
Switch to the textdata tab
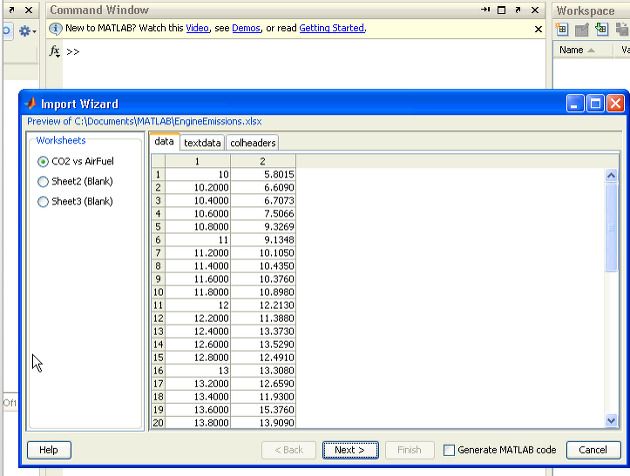coord(202,143)
